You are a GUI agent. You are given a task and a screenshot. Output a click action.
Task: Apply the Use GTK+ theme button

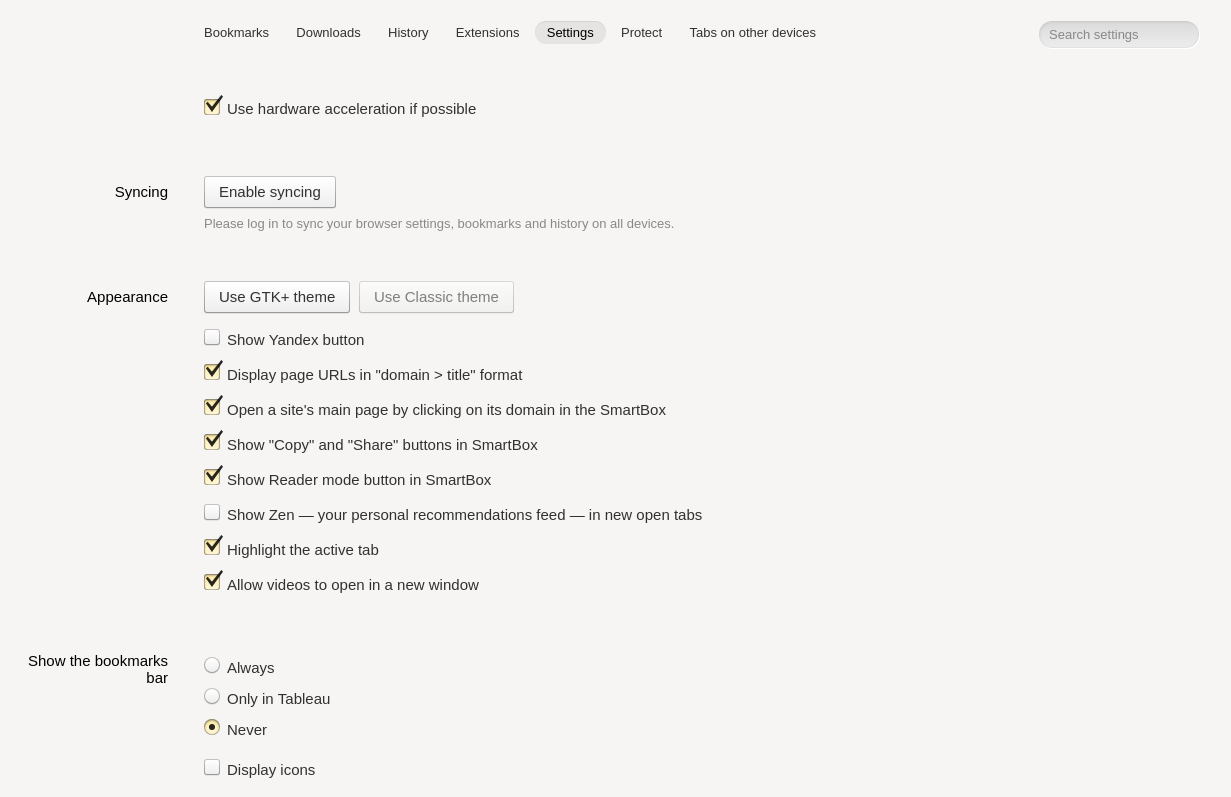pos(277,297)
